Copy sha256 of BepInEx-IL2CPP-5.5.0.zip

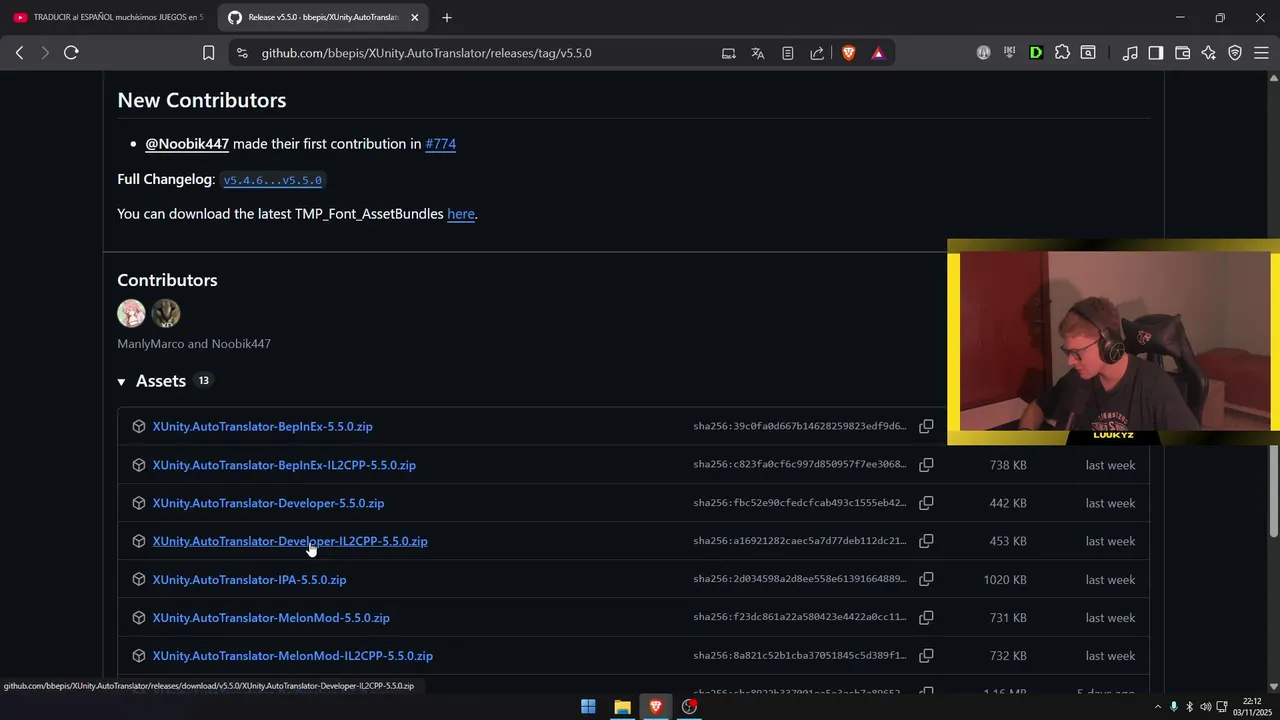(926, 465)
